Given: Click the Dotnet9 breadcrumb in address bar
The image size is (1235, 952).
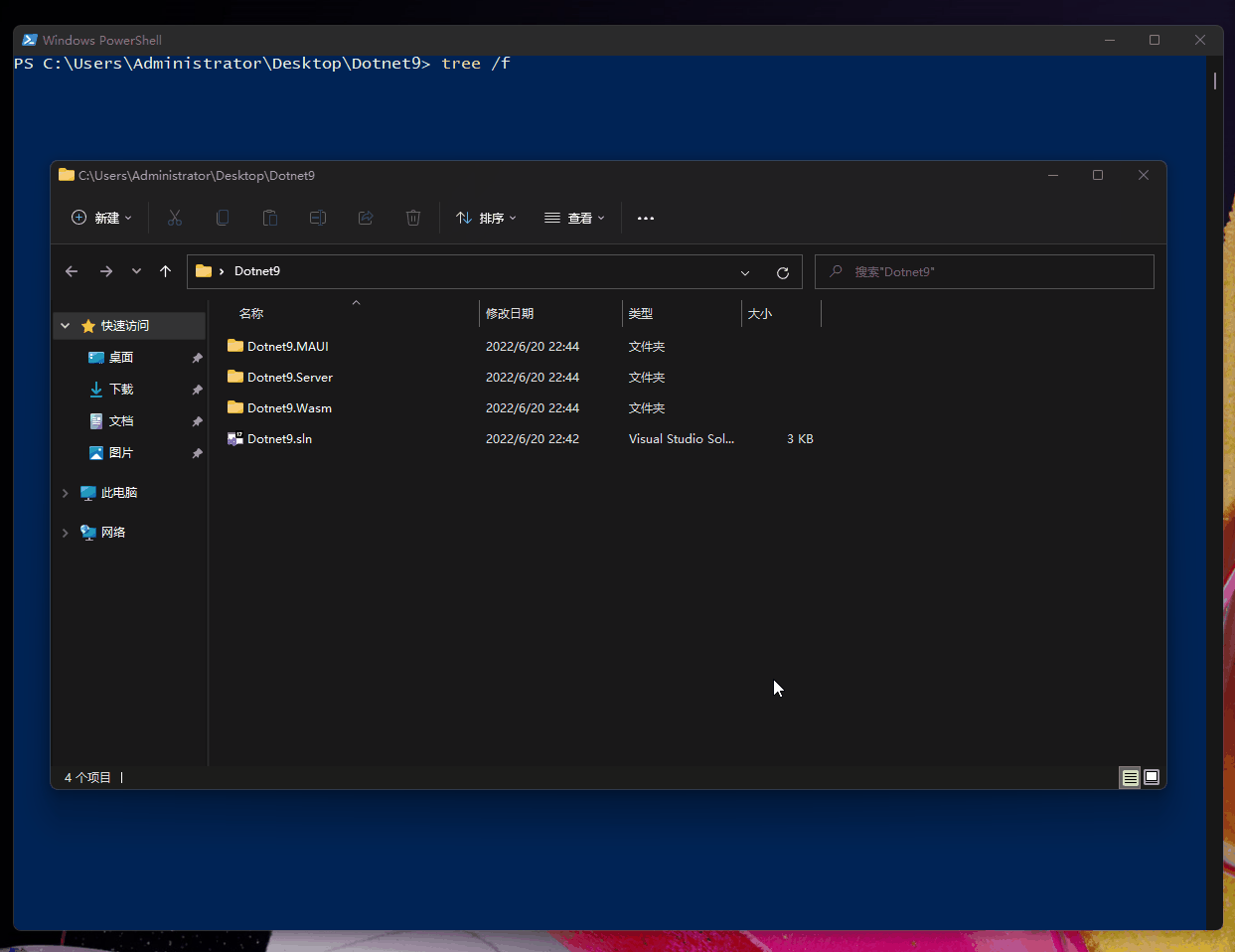Looking at the screenshot, I should coord(257,271).
